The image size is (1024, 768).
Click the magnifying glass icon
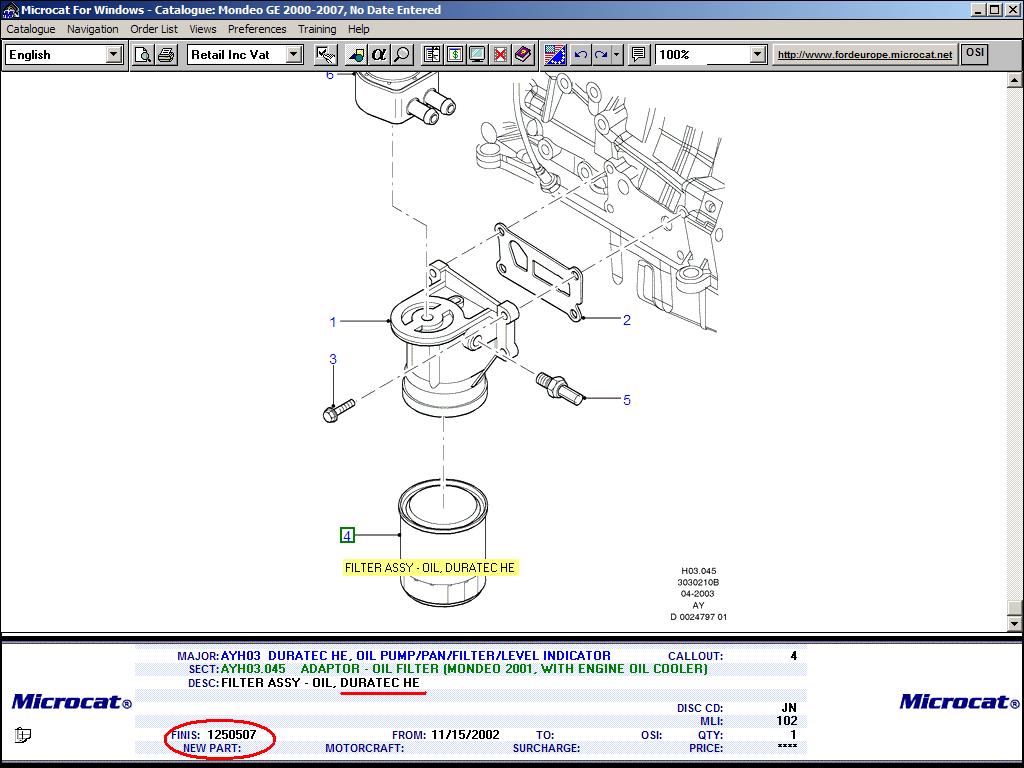click(x=401, y=55)
